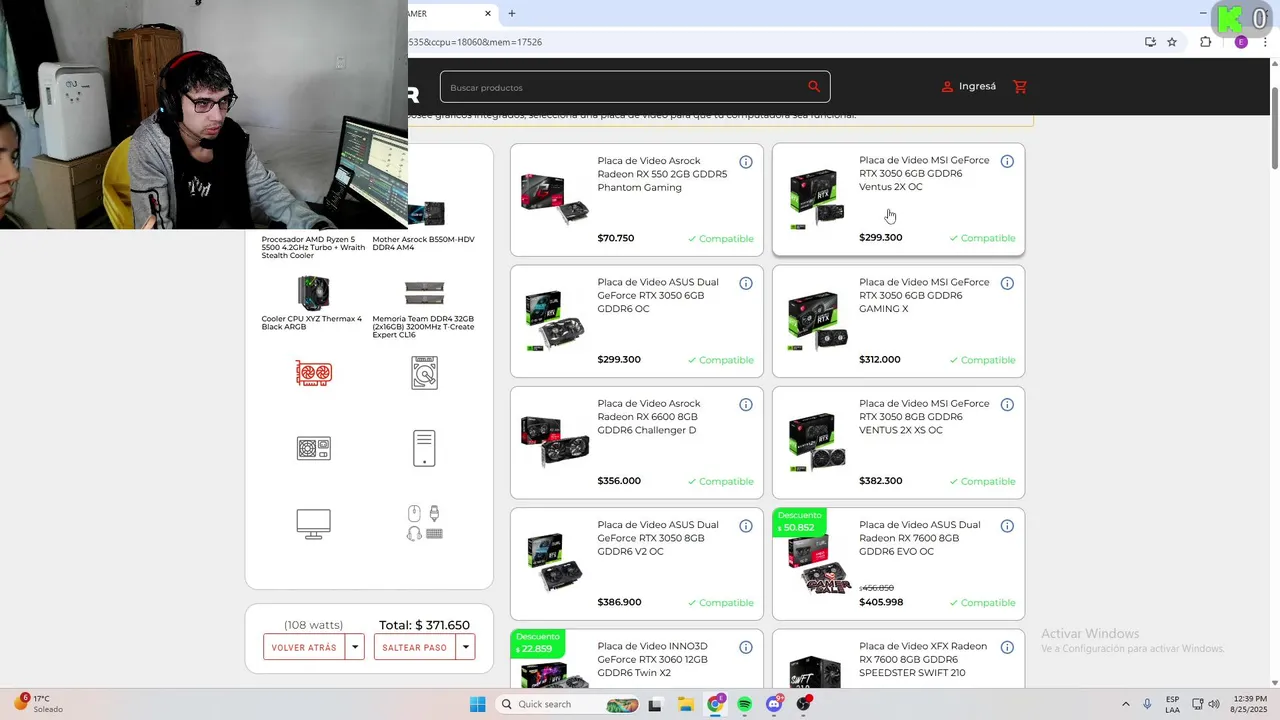Click the $405.998 price on RX 7600 EVO
This screenshot has width=1280, height=720.
[x=881, y=602]
